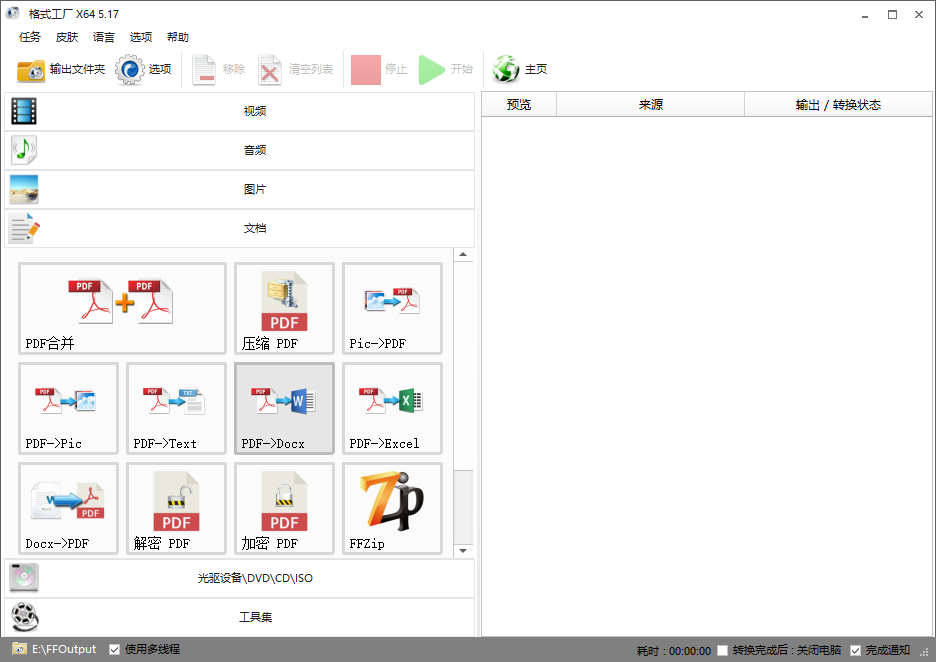
Task: Enable 关闭电脑 shutdown after conversion
Action: tap(722, 650)
